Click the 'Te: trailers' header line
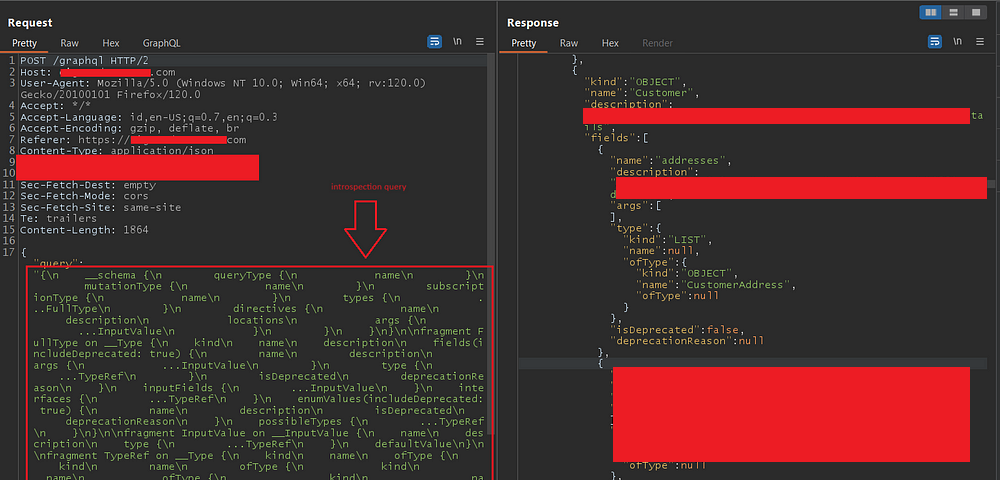The image size is (1000, 480). 58,219
